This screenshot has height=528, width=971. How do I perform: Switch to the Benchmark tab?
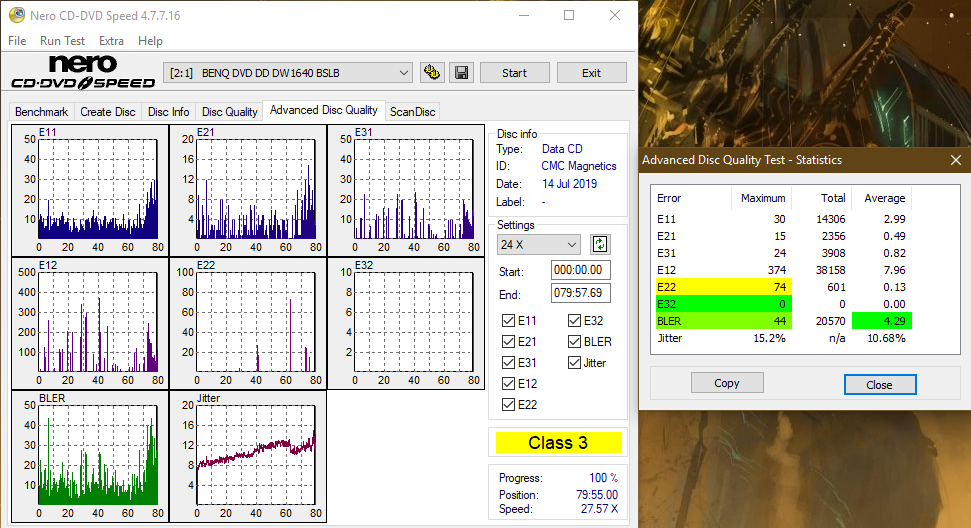(41, 112)
